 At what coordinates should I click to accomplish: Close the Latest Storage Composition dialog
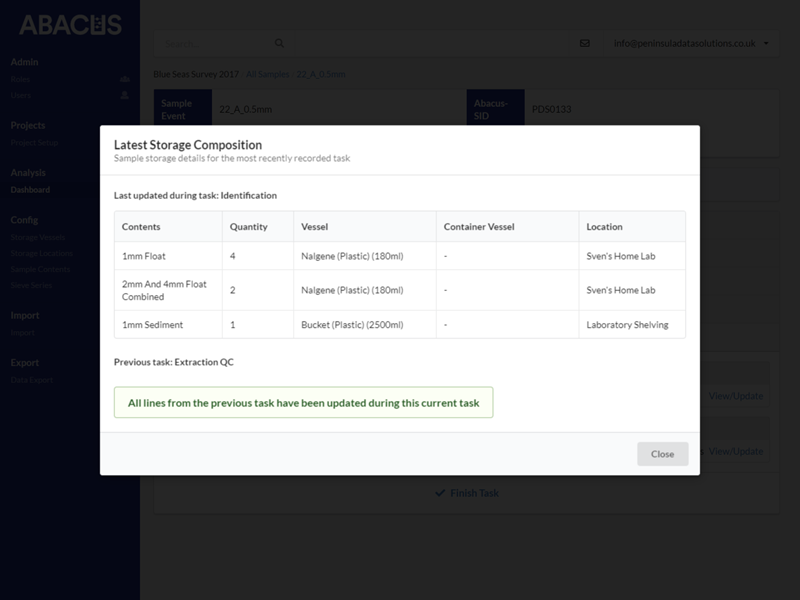tap(662, 453)
